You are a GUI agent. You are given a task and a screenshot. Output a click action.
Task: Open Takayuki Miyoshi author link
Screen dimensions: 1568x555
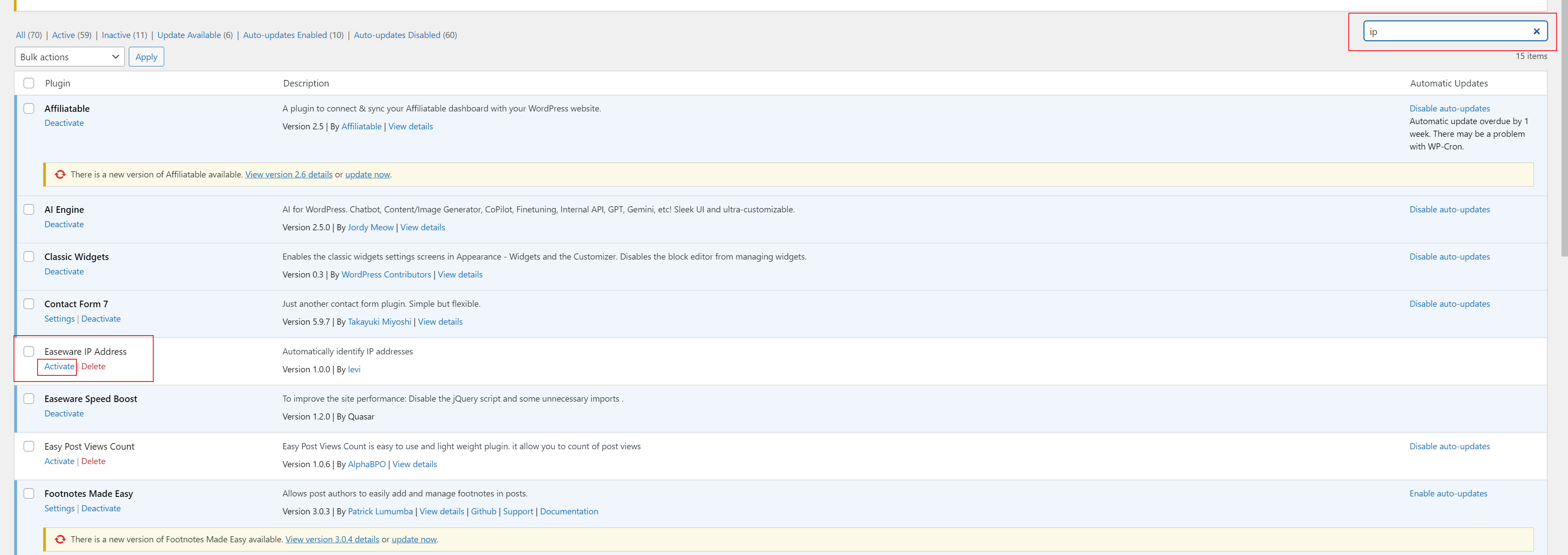(379, 322)
